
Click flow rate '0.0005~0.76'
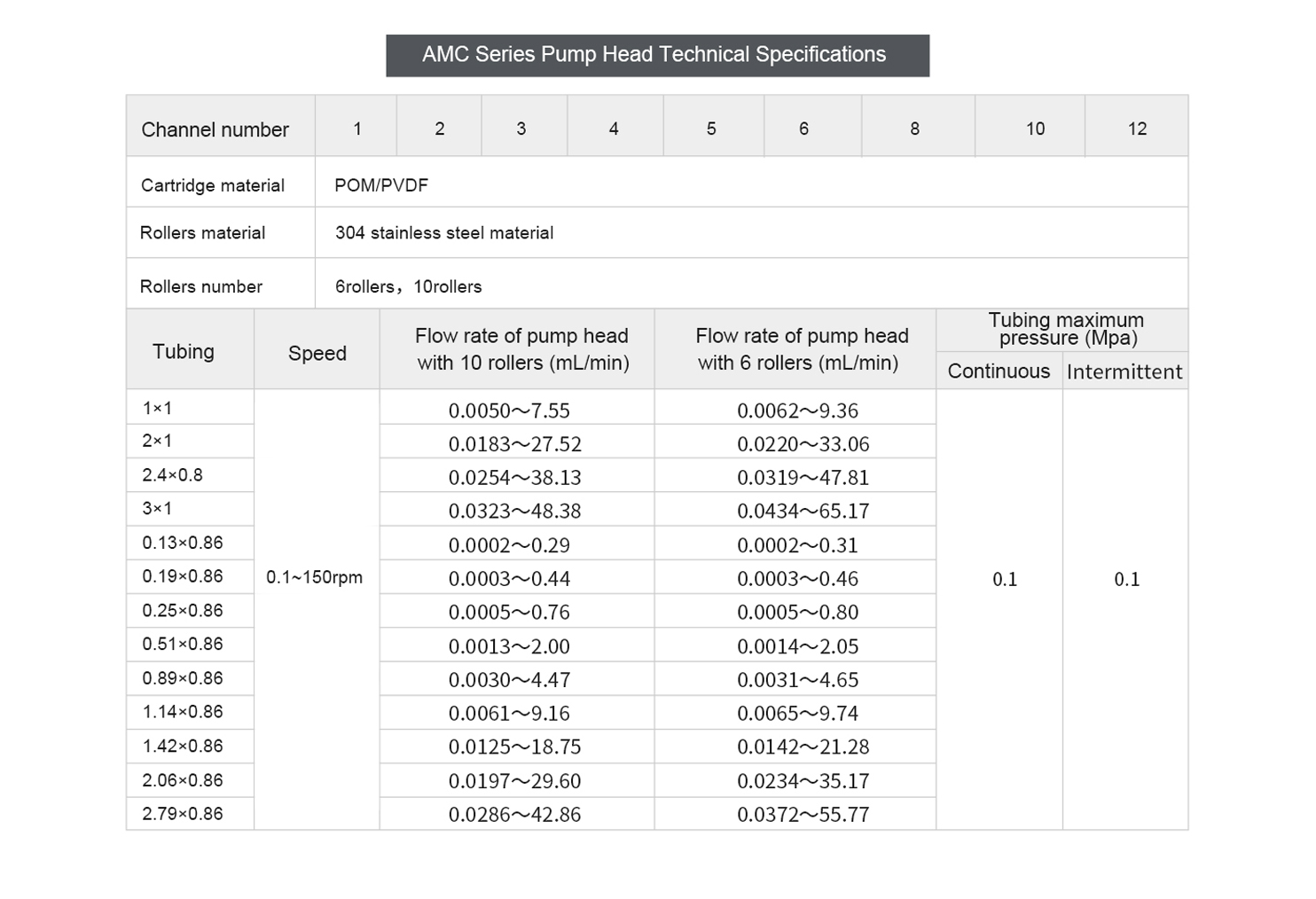pos(509,613)
